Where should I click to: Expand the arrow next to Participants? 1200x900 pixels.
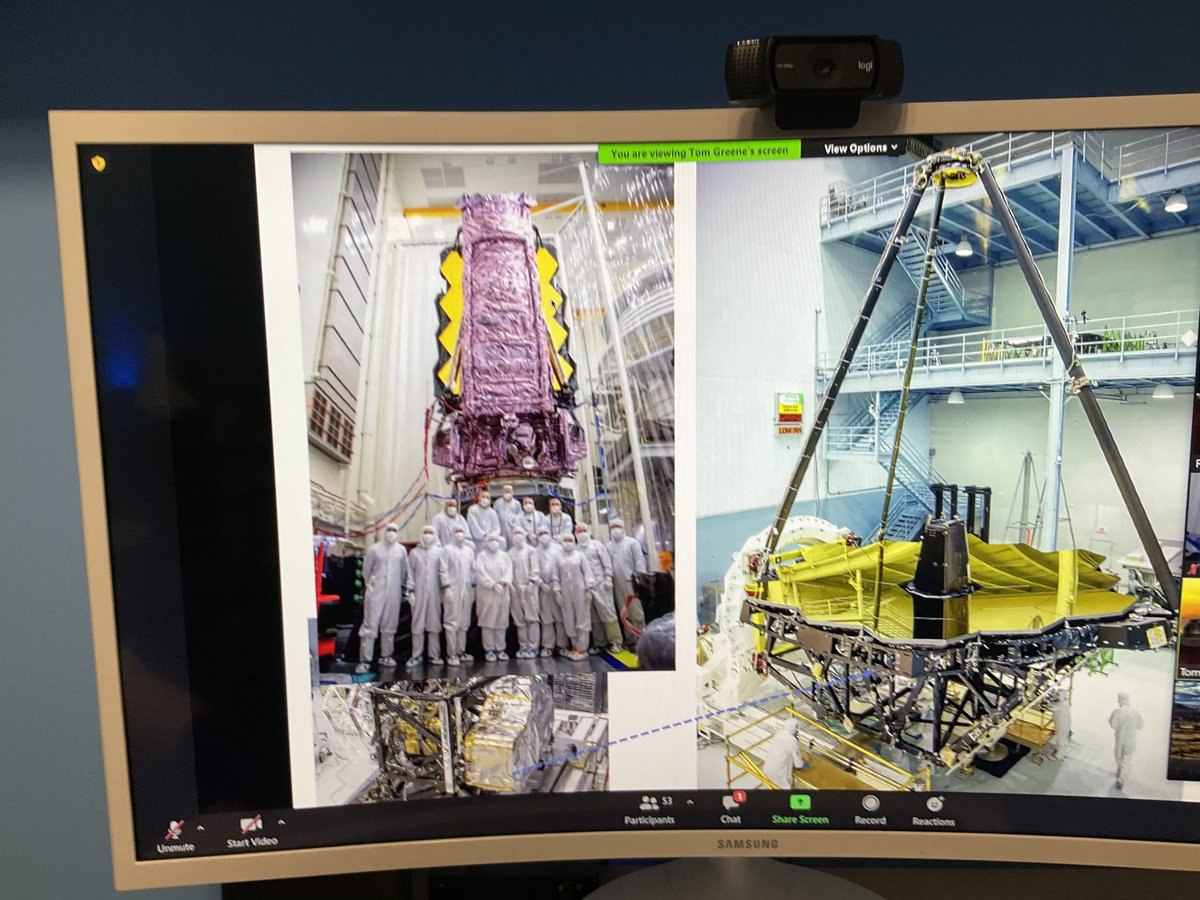(689, 802)
